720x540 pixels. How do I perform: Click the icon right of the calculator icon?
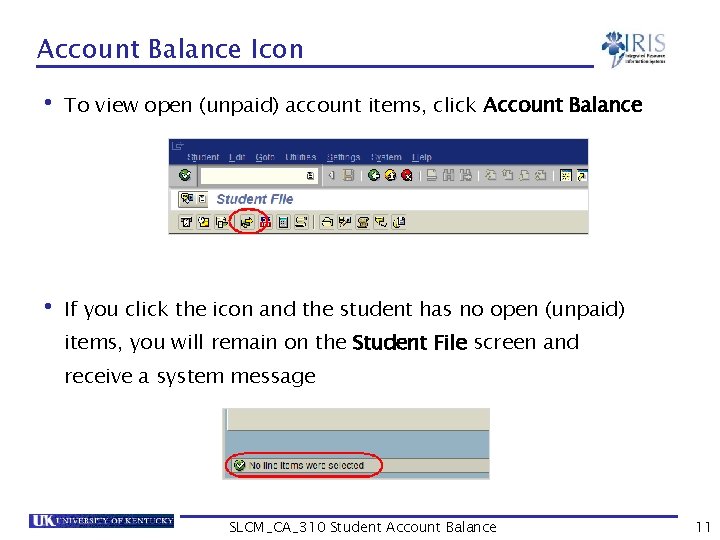click(301, 222)
